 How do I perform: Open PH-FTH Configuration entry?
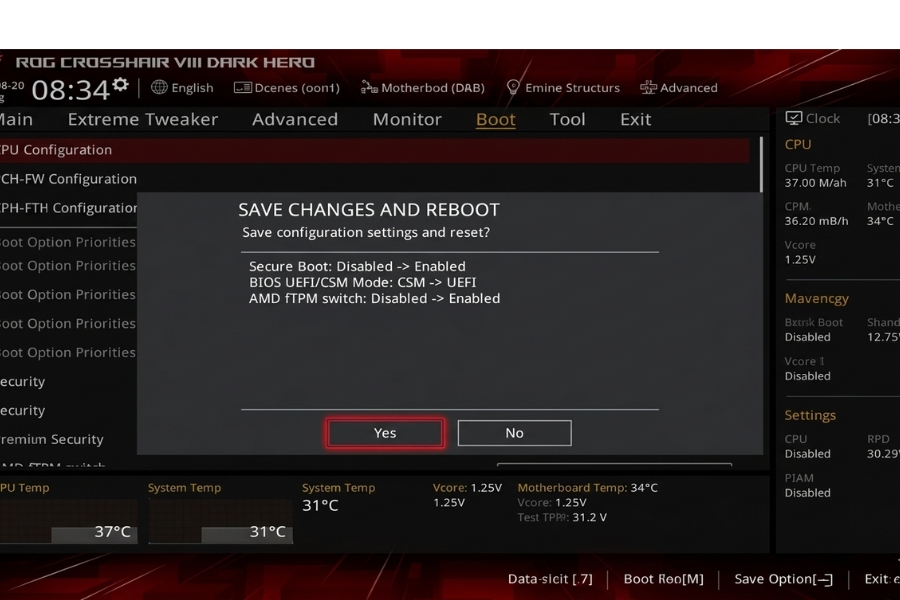pyautogui.click(x=68, y=208)
